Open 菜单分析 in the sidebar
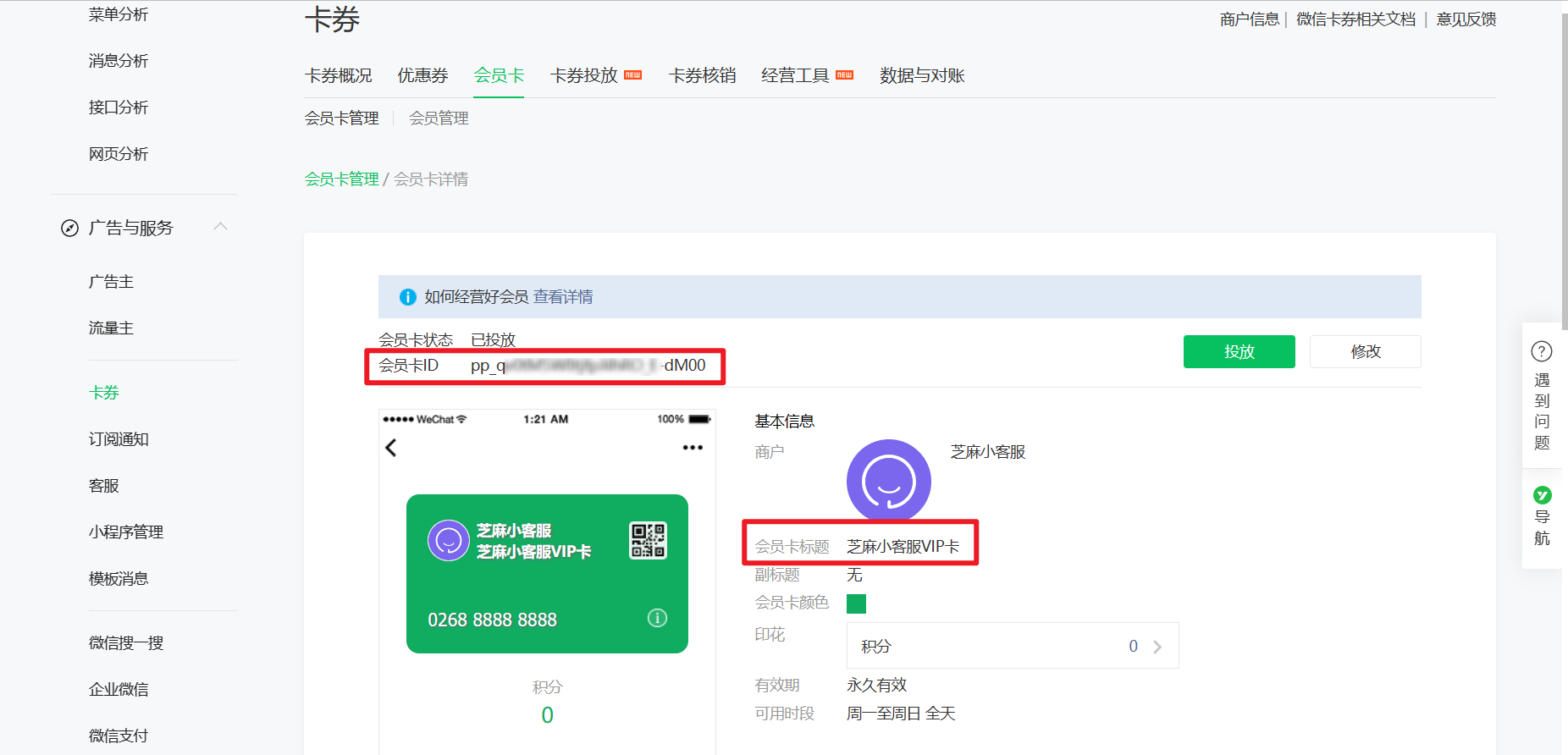This screenshot has width=1568, height=755. [119, 14]
